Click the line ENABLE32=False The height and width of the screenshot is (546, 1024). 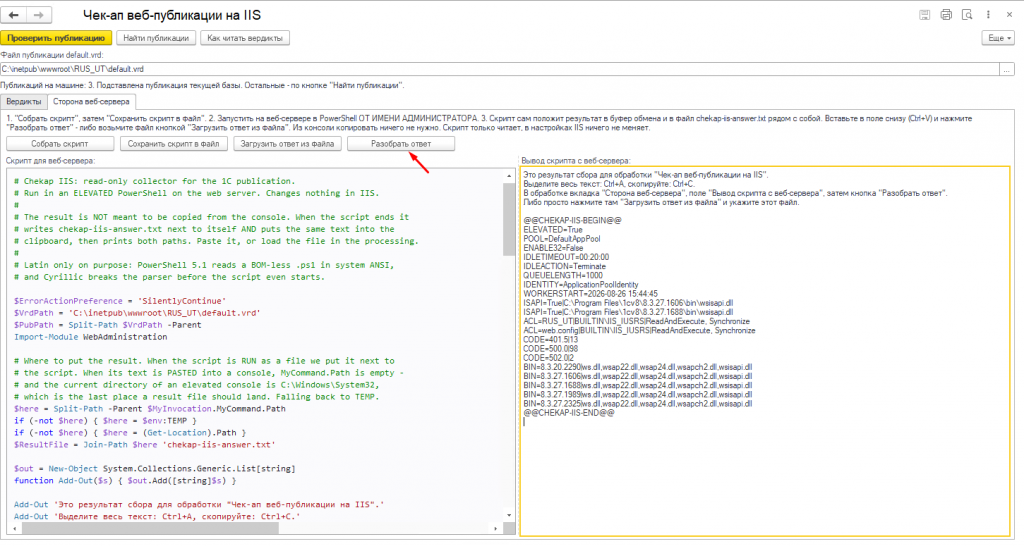(553, 248)
